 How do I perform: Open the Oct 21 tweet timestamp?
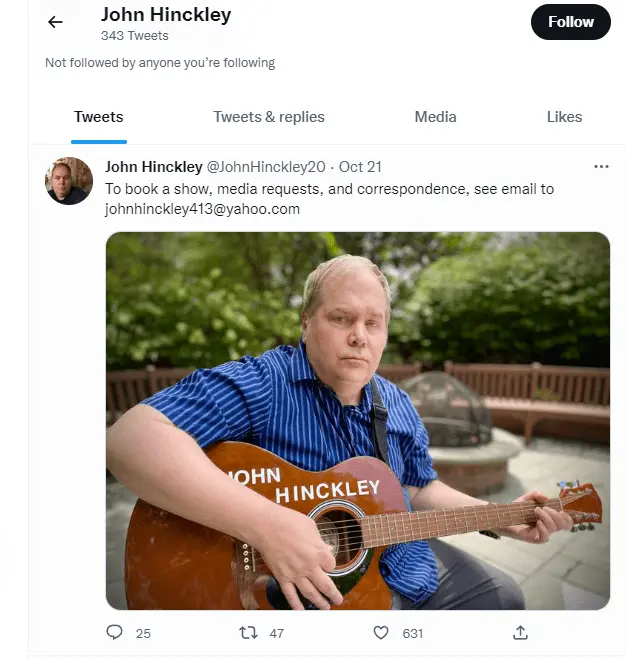coord(360,167)
